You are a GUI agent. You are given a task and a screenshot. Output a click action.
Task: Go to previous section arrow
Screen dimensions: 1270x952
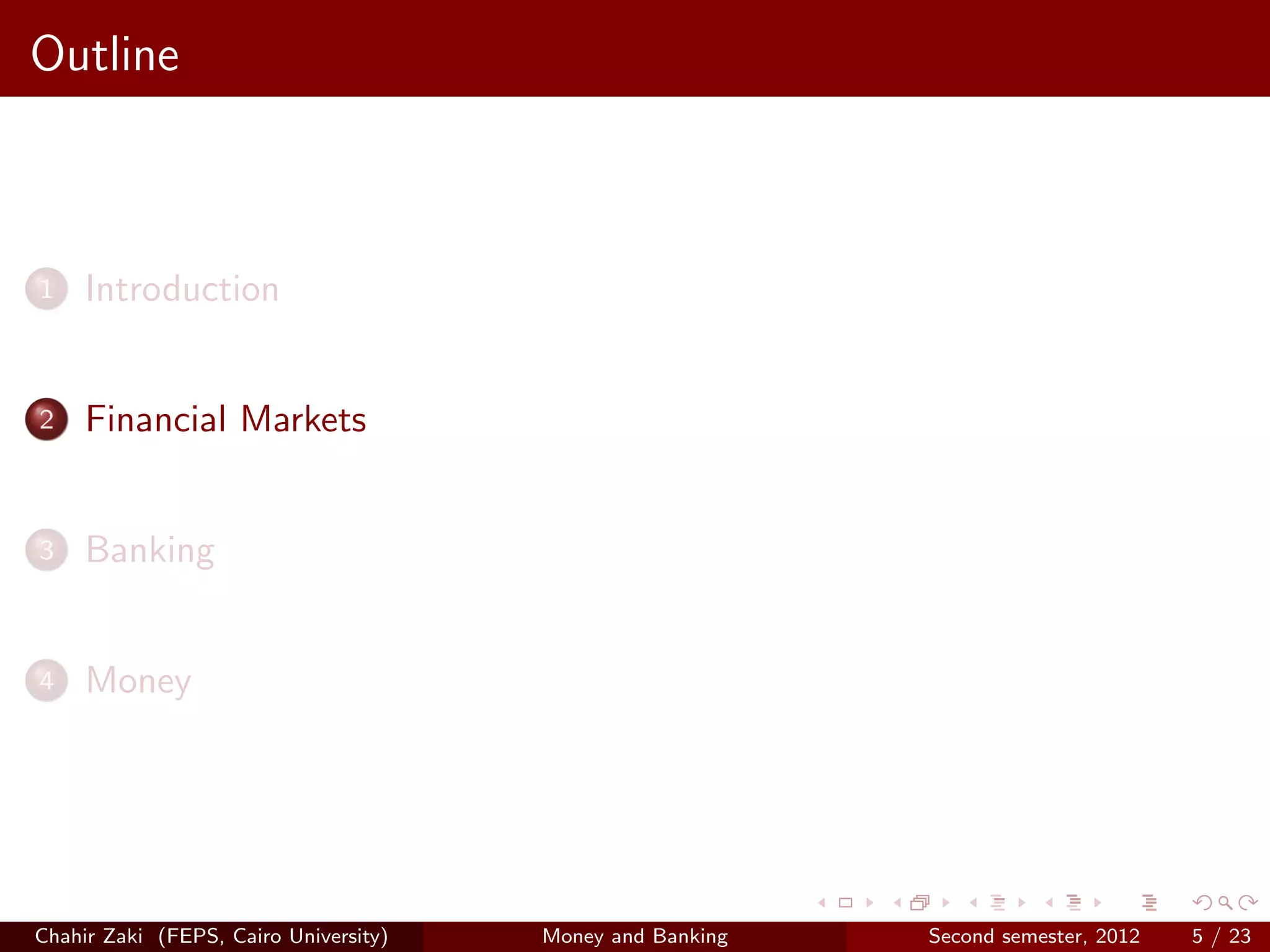1049,903
